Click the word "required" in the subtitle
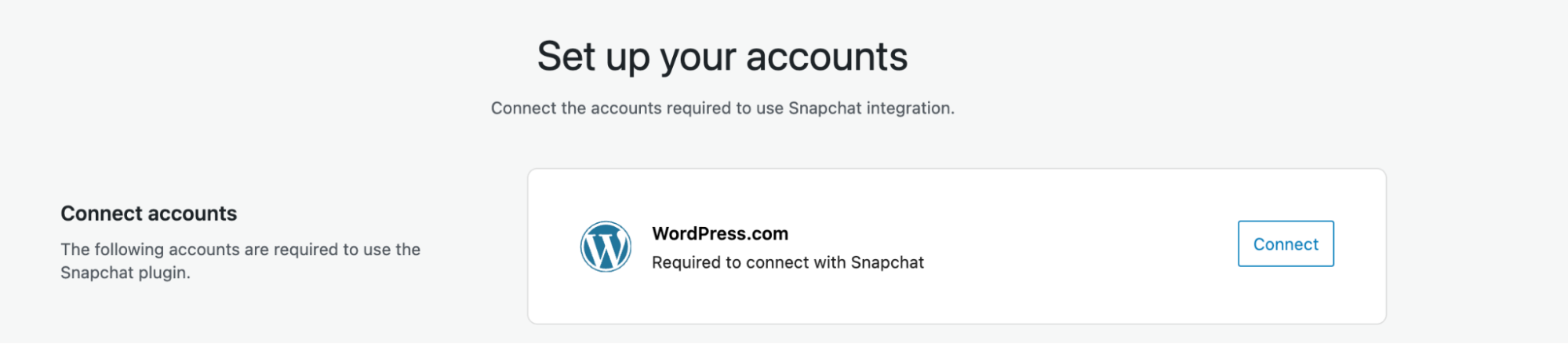Screen dimensions: 1568x344 point(698,108)
